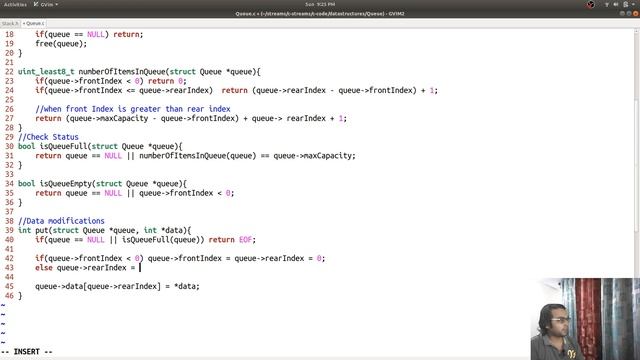The height and width of the screenshot is (360, 640).
Task: Click "else queue->rearIndex =" on line 43
Action: point(85,268)
